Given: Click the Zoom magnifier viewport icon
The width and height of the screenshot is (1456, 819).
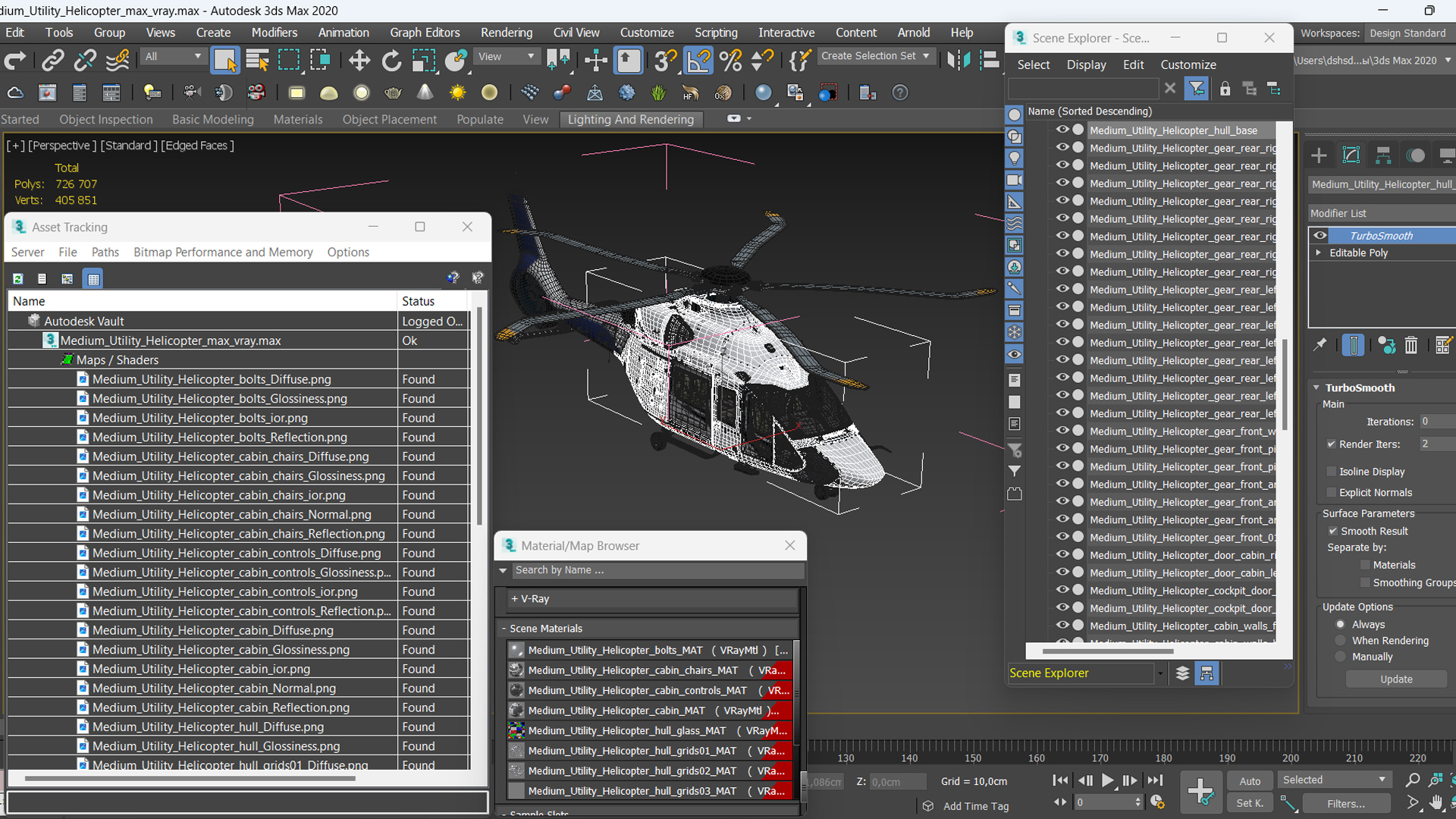Looking at the screenshot, I should click(1412, 780).
